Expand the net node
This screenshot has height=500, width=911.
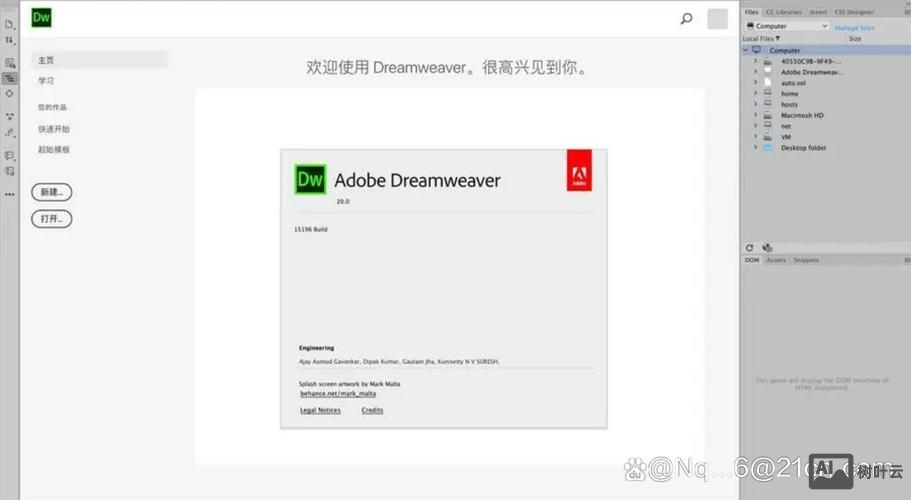[755, 126]
